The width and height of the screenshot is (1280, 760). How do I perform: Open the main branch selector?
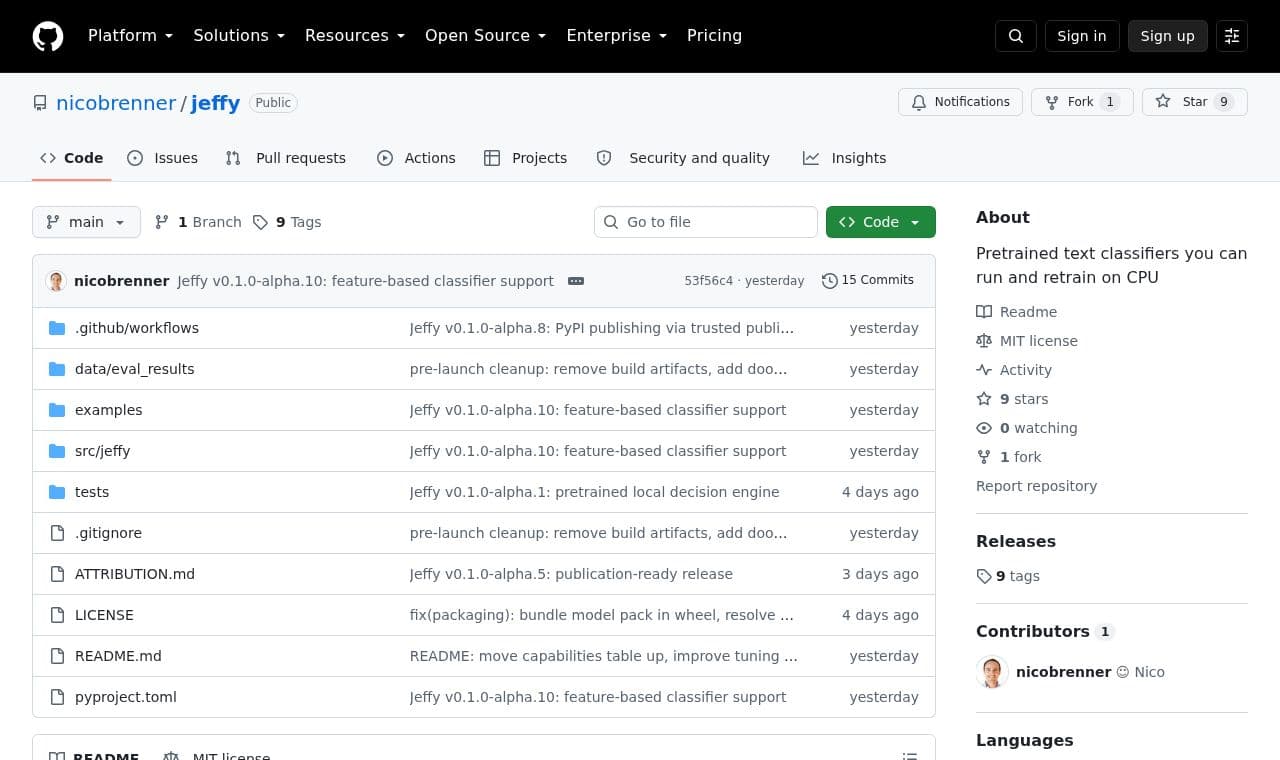(x=86, y=222)
